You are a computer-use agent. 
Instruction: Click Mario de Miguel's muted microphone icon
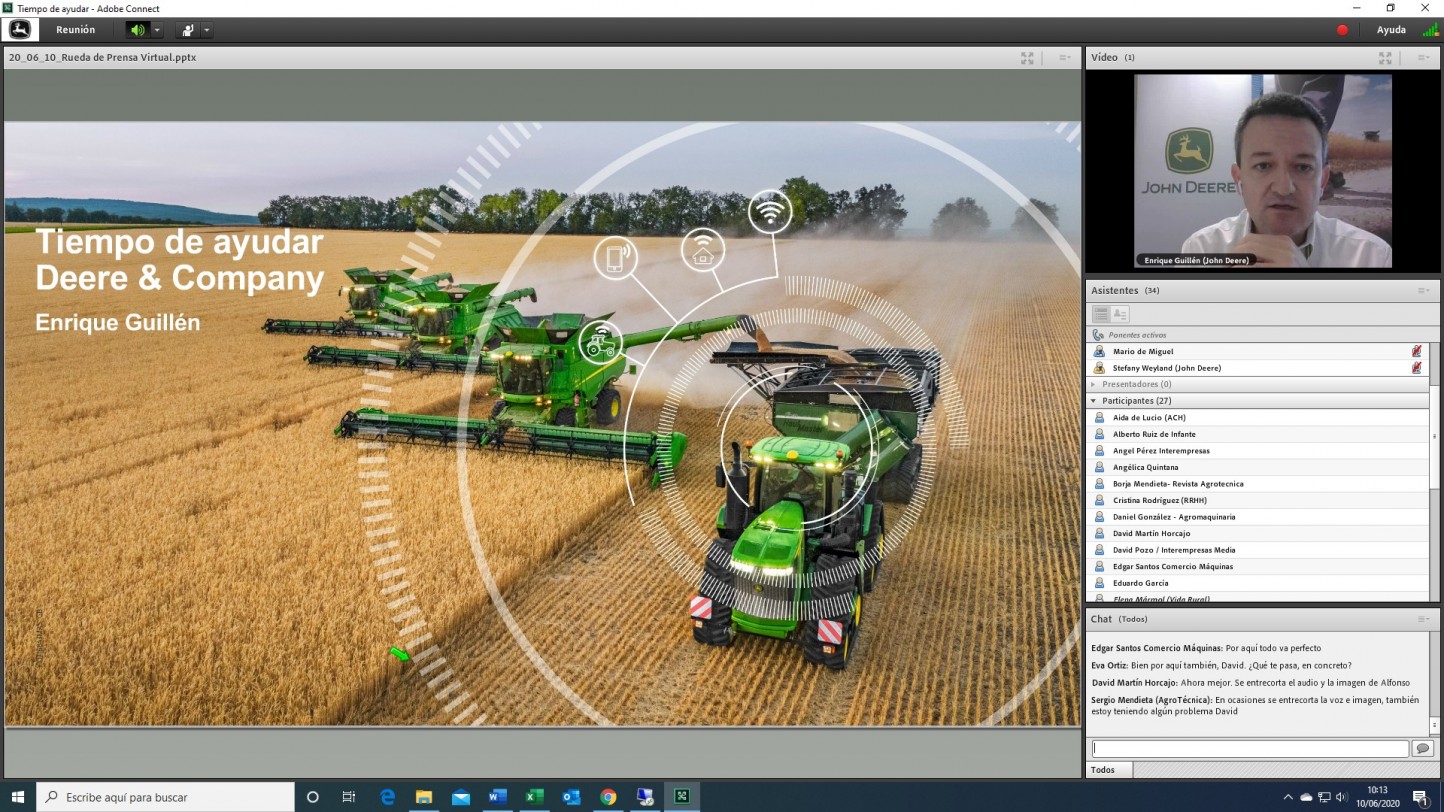[x=1416, y=352]
